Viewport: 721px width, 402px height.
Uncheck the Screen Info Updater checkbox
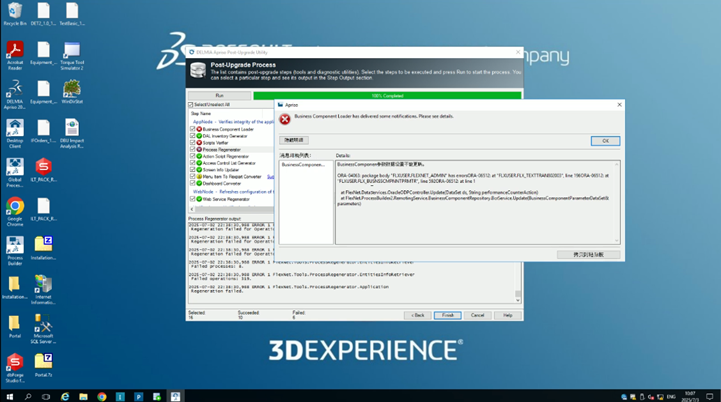click(x=193, y=170)
